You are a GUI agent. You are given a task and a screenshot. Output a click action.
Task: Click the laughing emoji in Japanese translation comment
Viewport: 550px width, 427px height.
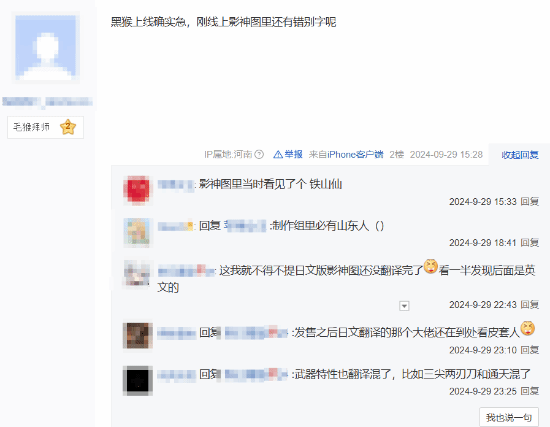pos(431,266)
